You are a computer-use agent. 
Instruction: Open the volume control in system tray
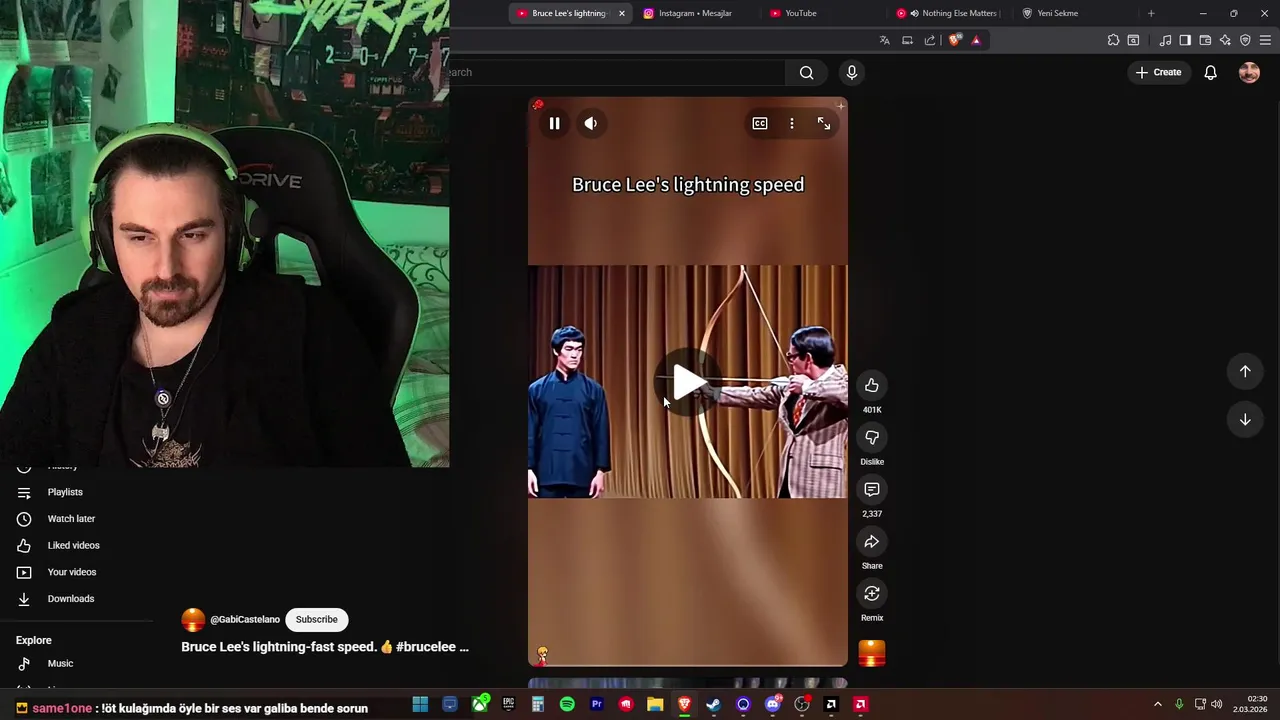pos(1217,704)
